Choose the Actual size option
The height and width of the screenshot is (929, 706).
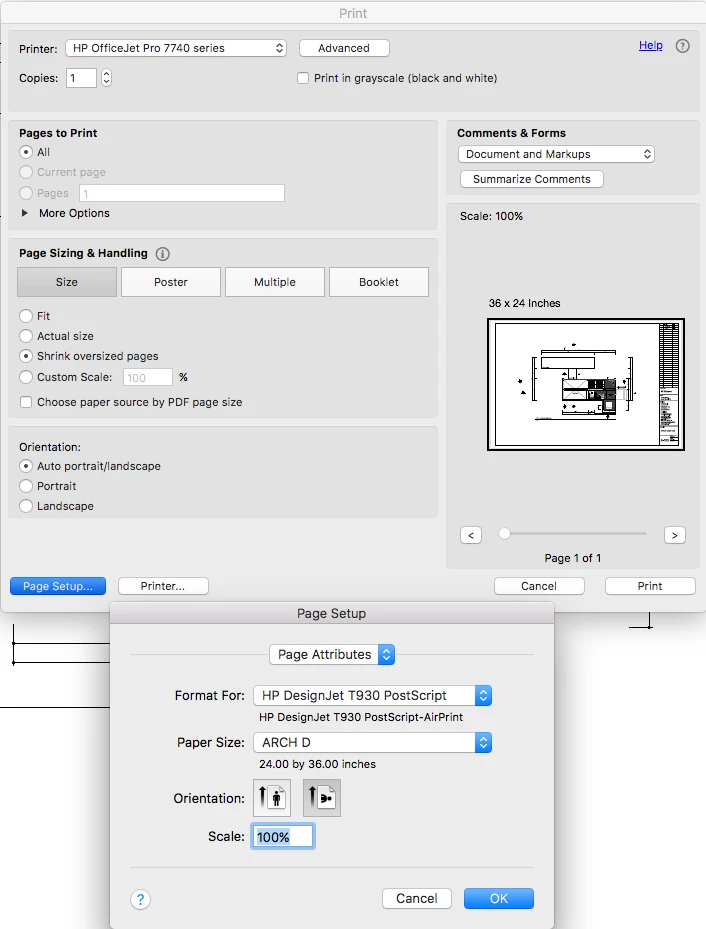26,336
